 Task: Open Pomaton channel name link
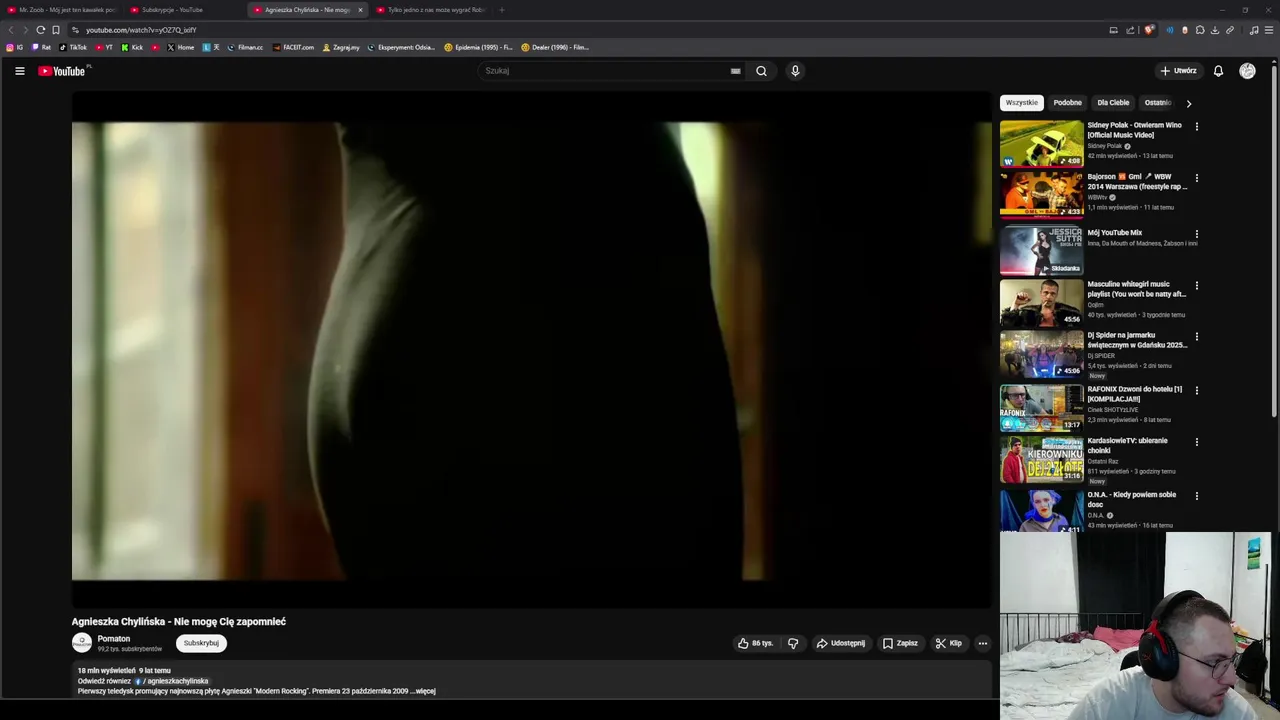click(x=114, y=639)
